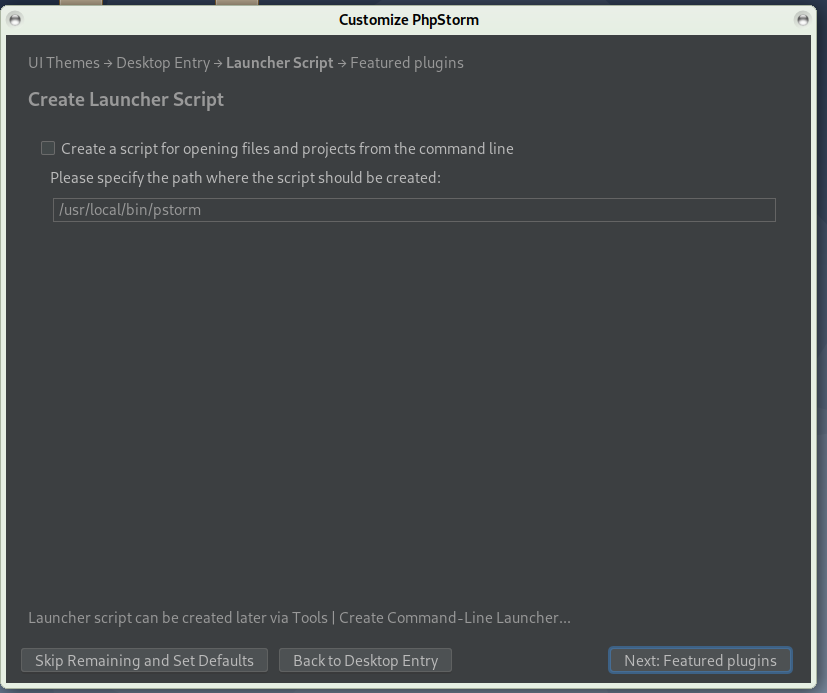Go back to Desktop Entry step
This screenshot has width=827, height=693.
tap(365, 660)
